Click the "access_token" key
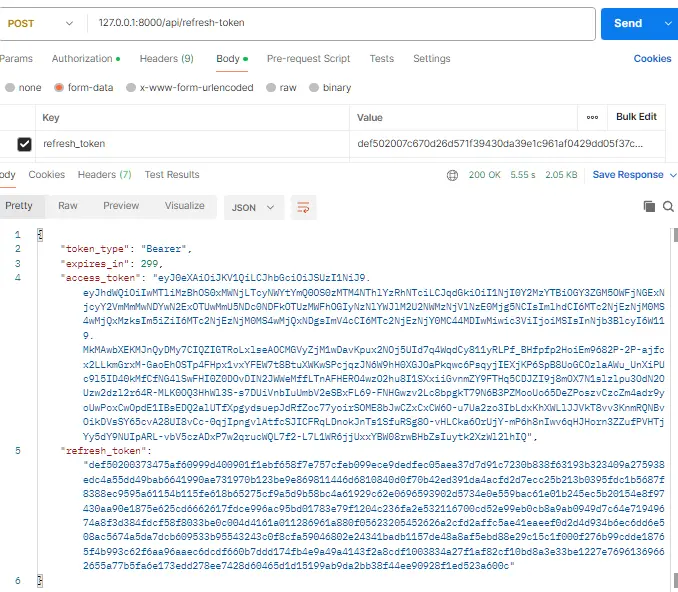 click(101, 278)
